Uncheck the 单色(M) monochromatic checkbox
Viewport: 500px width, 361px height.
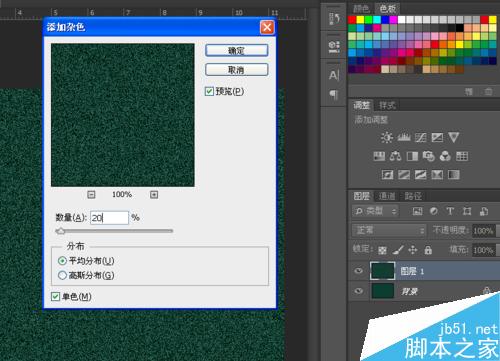pyautogui.click(x=55, y=296)
